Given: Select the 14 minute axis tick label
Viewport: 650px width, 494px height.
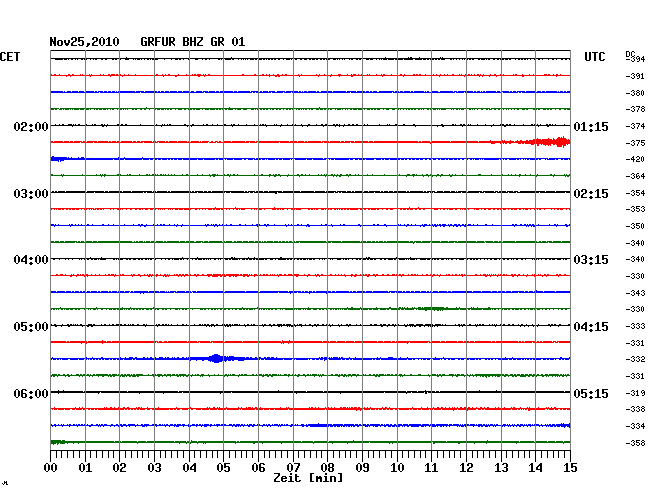Looking at the screenshot, I should [x=535, y=468].
